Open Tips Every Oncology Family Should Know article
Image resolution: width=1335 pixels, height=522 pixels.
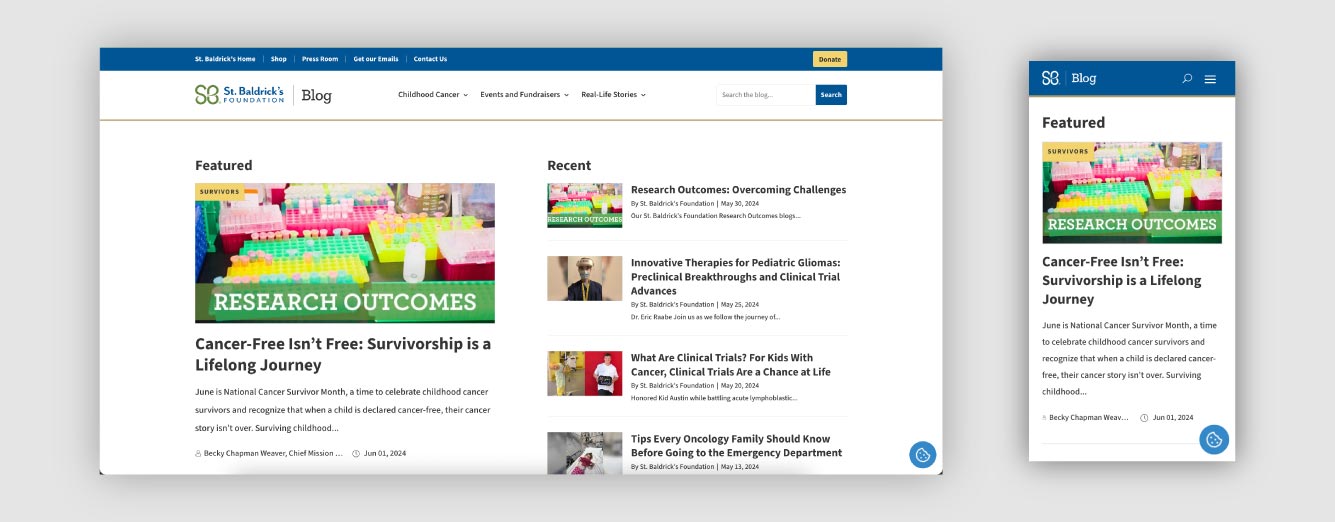(x=736, y=446)
